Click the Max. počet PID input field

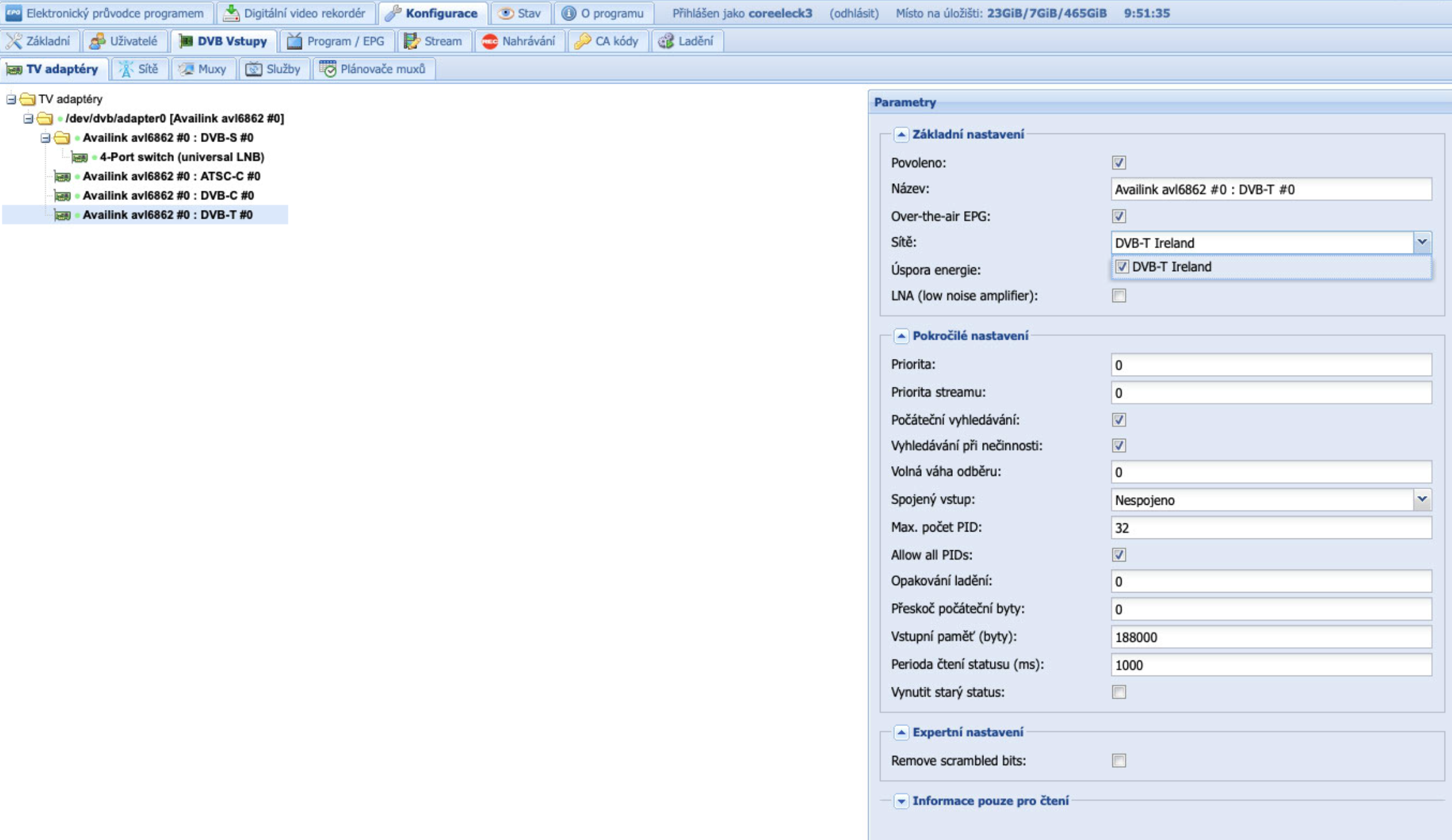coord(1270,528)
